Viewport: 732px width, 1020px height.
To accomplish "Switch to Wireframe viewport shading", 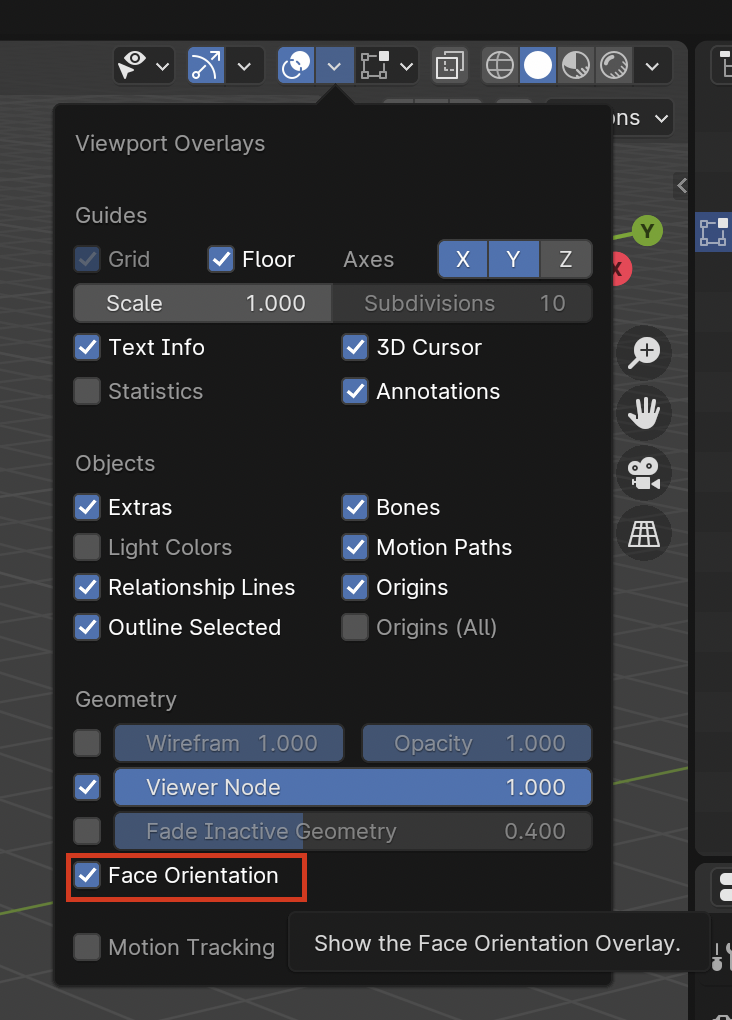I will point(500,67).
